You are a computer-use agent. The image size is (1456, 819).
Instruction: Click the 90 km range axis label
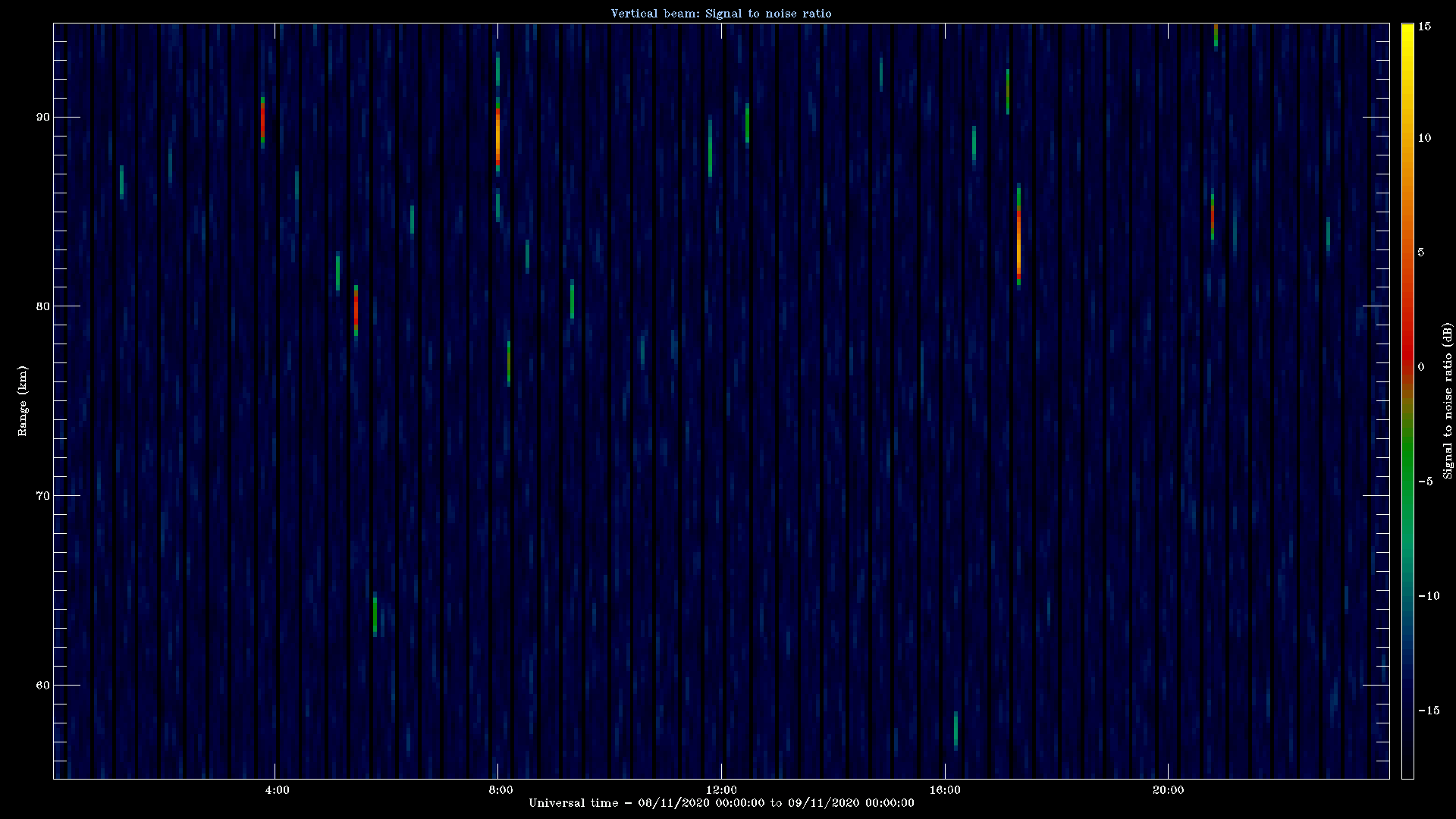tap(42, 117)
